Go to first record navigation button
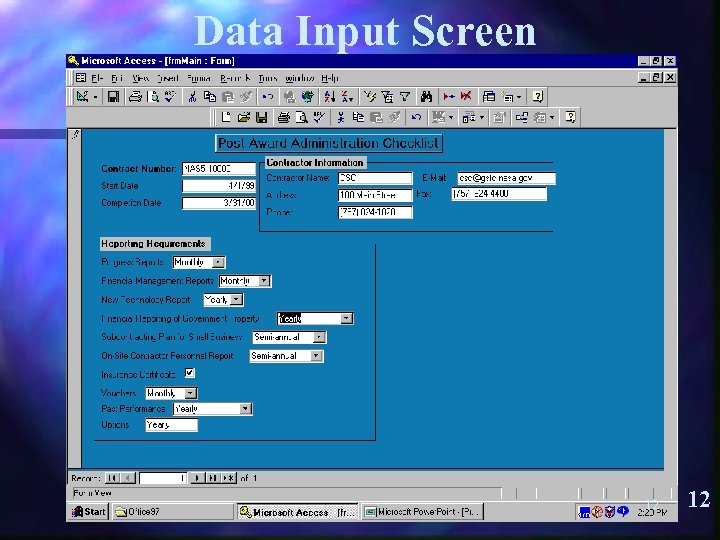Image resolution: width=720 pixels, height=540 pixels. coord(112,478)
